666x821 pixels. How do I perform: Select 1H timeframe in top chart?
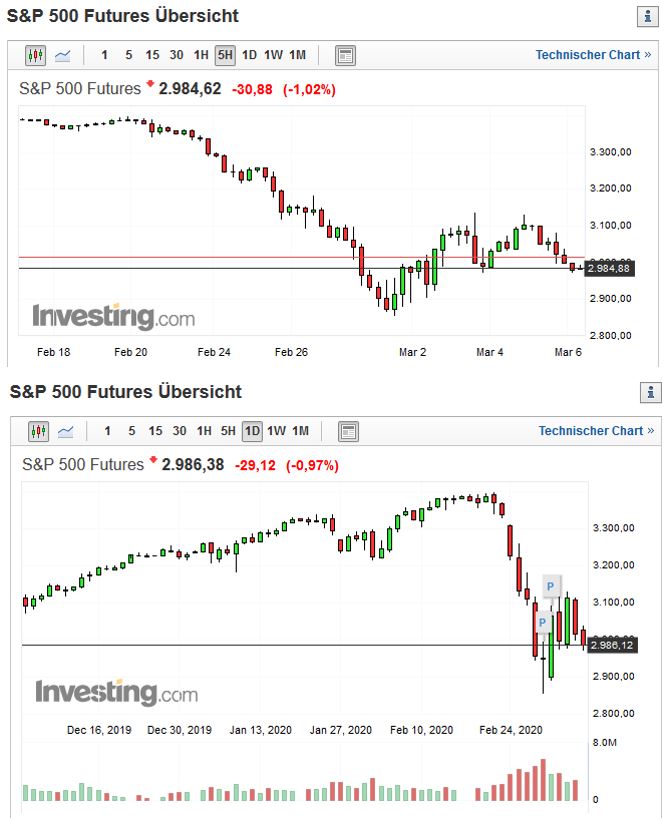(x=201, y=55)
